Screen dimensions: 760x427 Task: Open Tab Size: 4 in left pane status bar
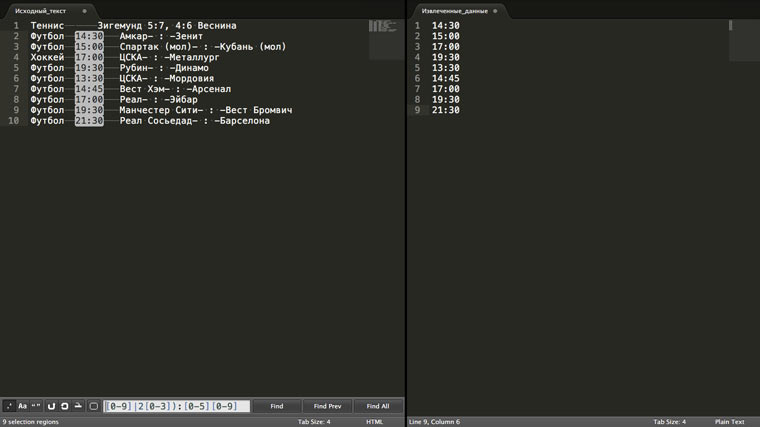pos(314,422)
